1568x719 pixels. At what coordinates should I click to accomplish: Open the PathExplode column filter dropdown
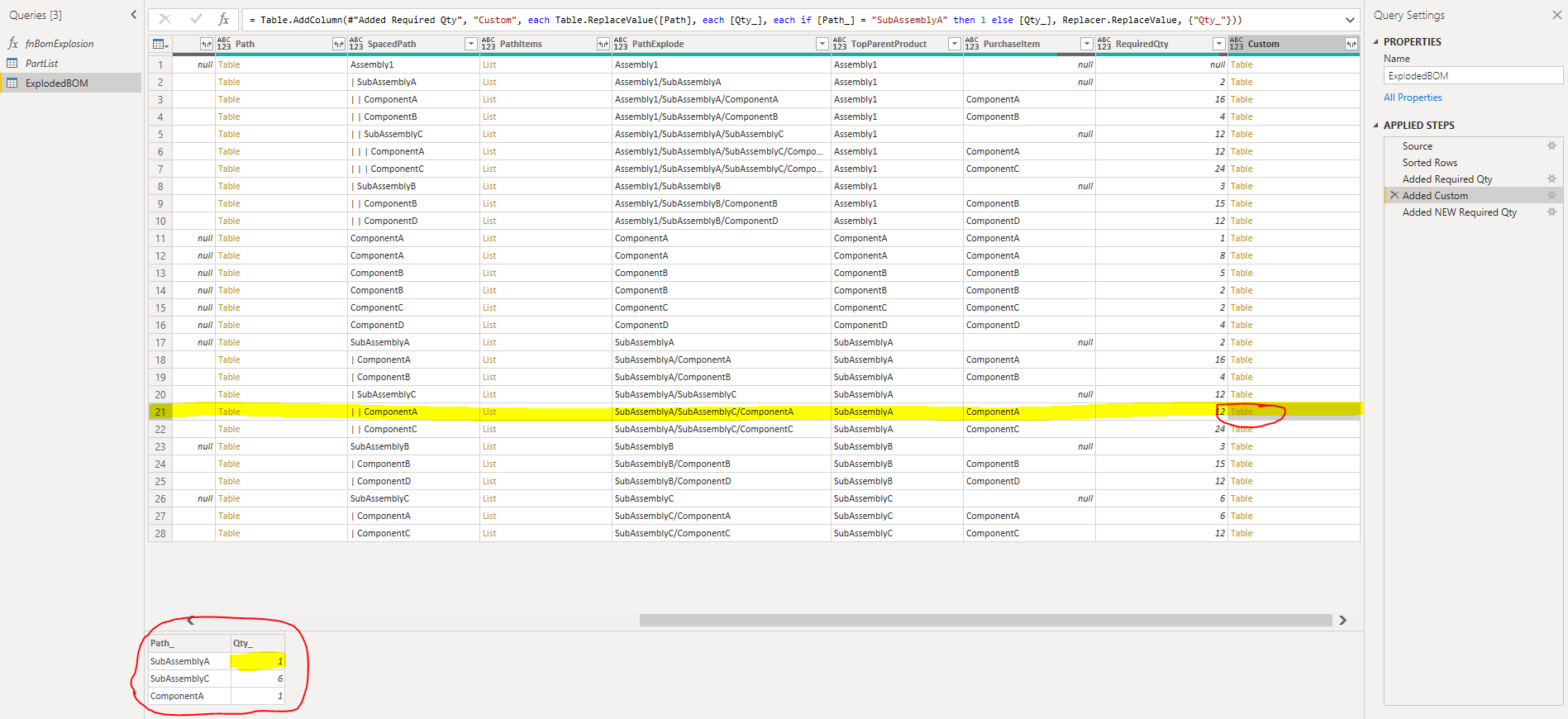click(x=822, y=44)
